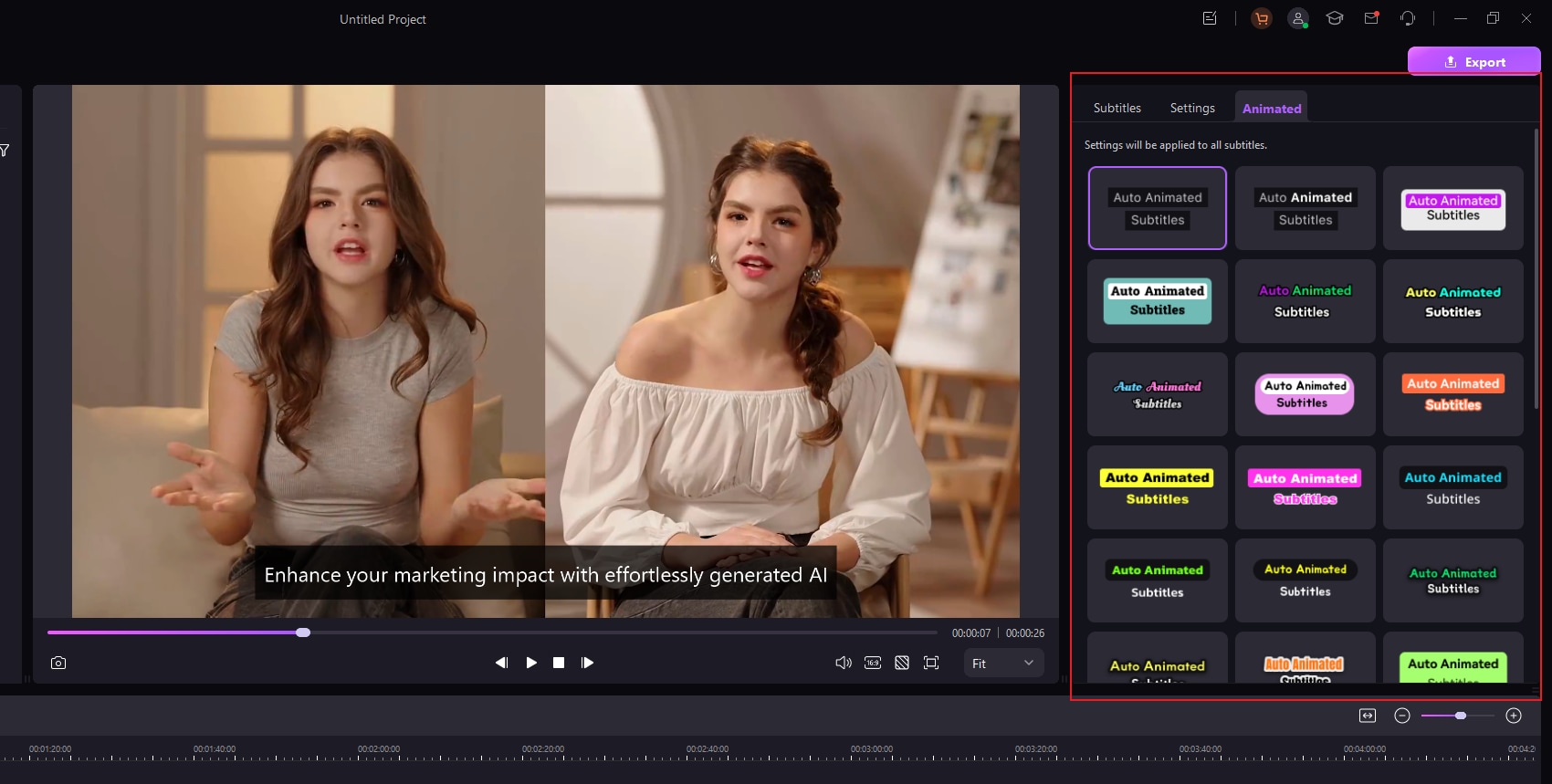
Task: Open the Fit zoom dropdown
Action: [1003, 663]
